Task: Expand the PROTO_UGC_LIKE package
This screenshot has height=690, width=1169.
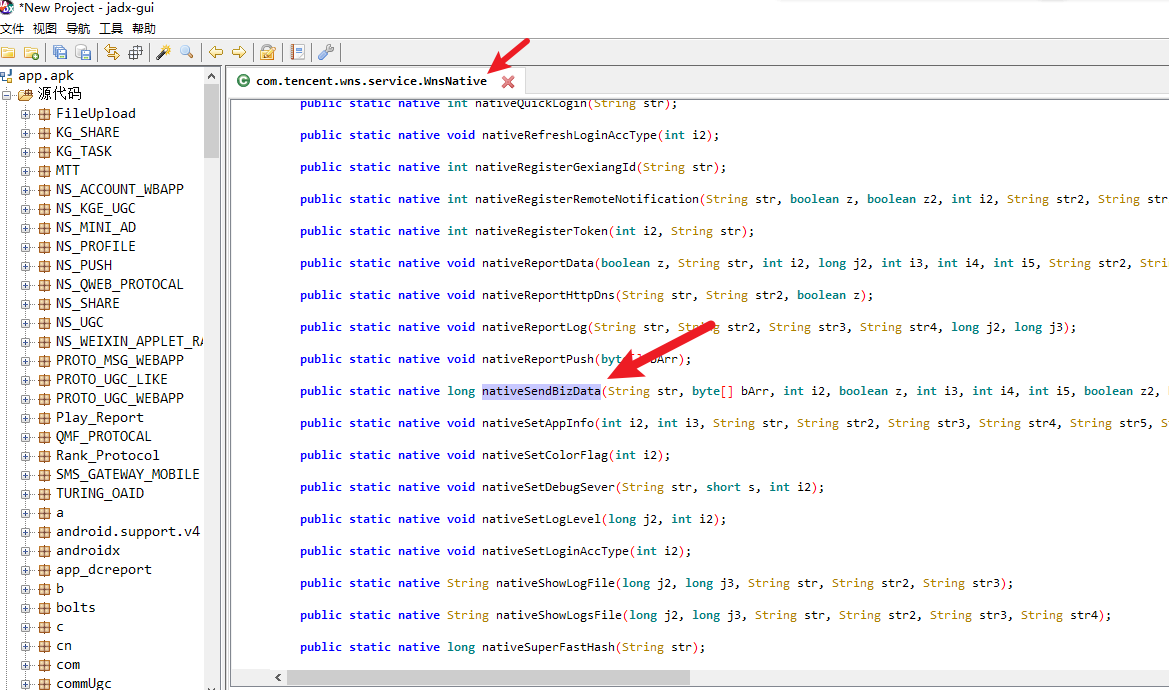Action: (x=25, y=380)
